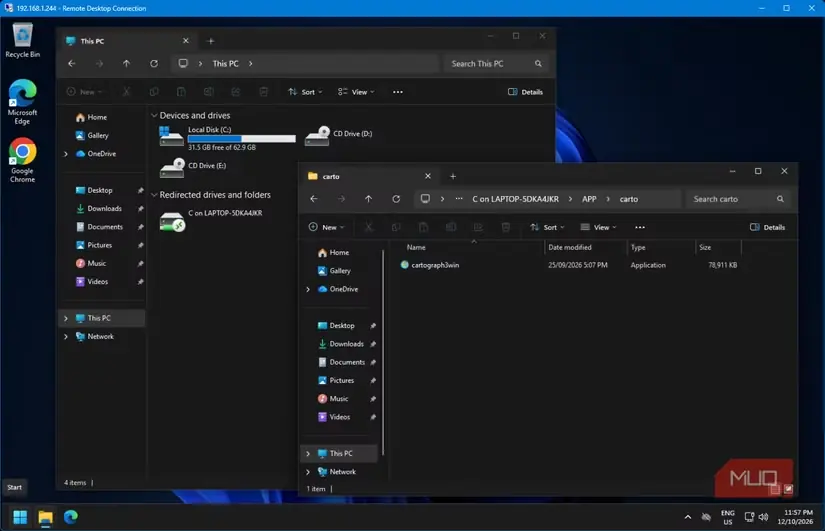Go up one folder in carto window

368,199
